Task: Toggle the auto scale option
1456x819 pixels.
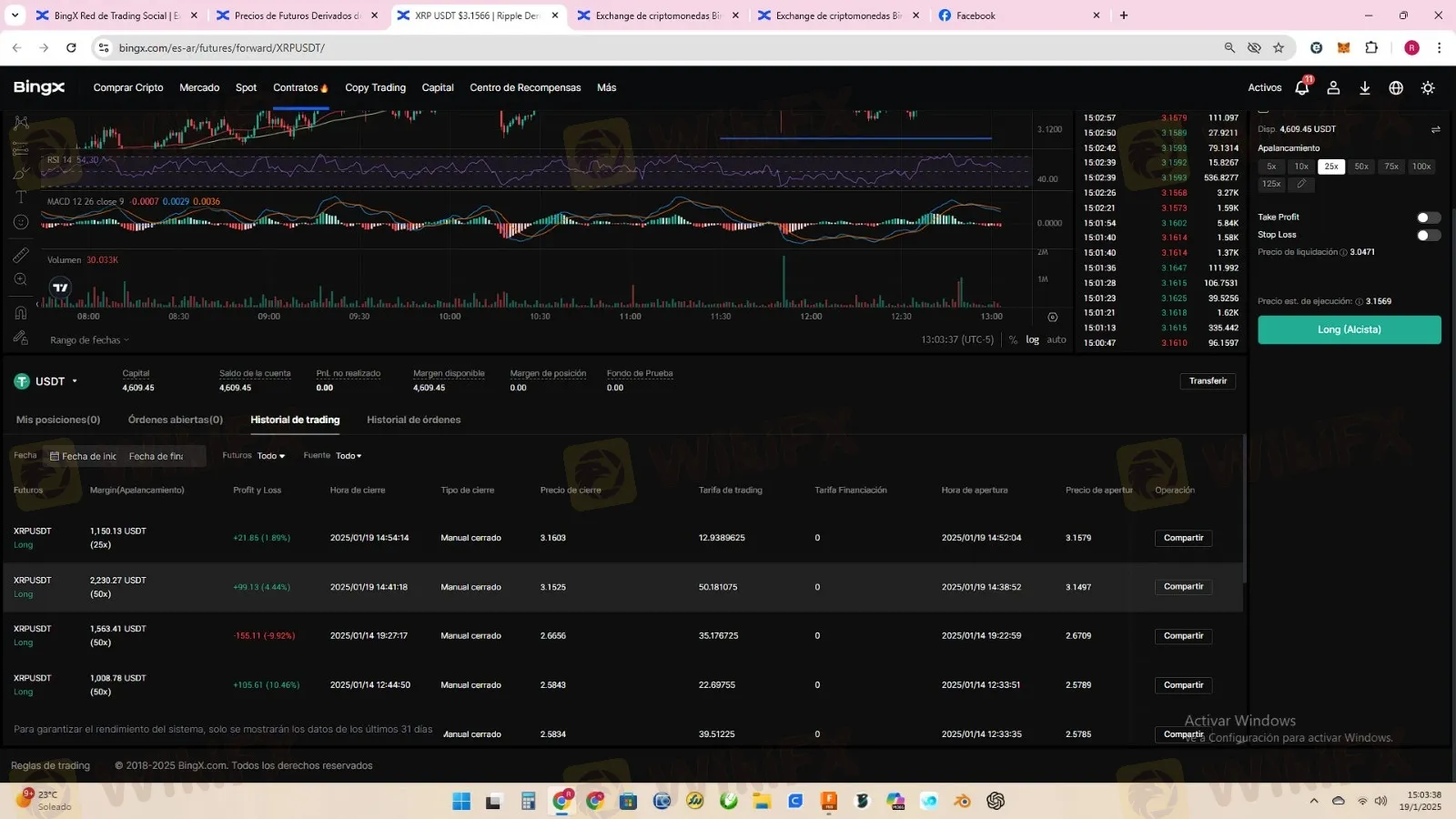Action: tap(1057, 339)
